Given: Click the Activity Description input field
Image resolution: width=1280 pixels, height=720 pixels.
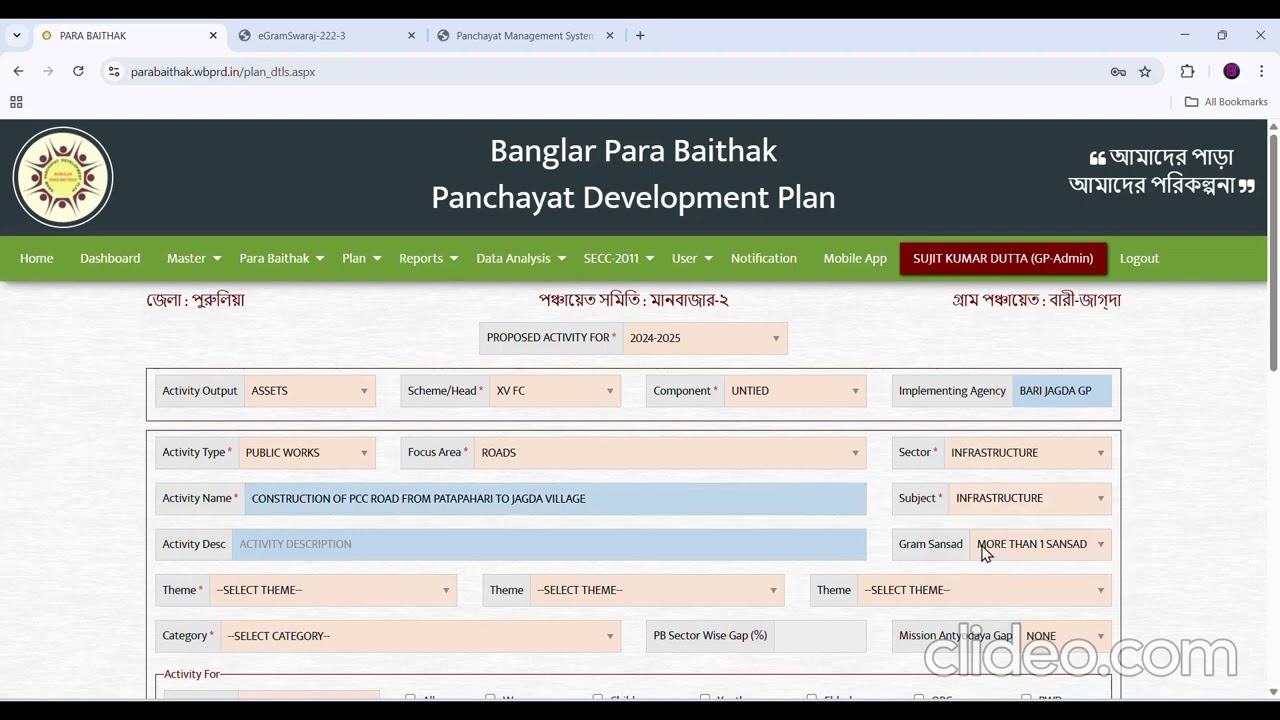Looking at the screenshot, I should 549,544.
